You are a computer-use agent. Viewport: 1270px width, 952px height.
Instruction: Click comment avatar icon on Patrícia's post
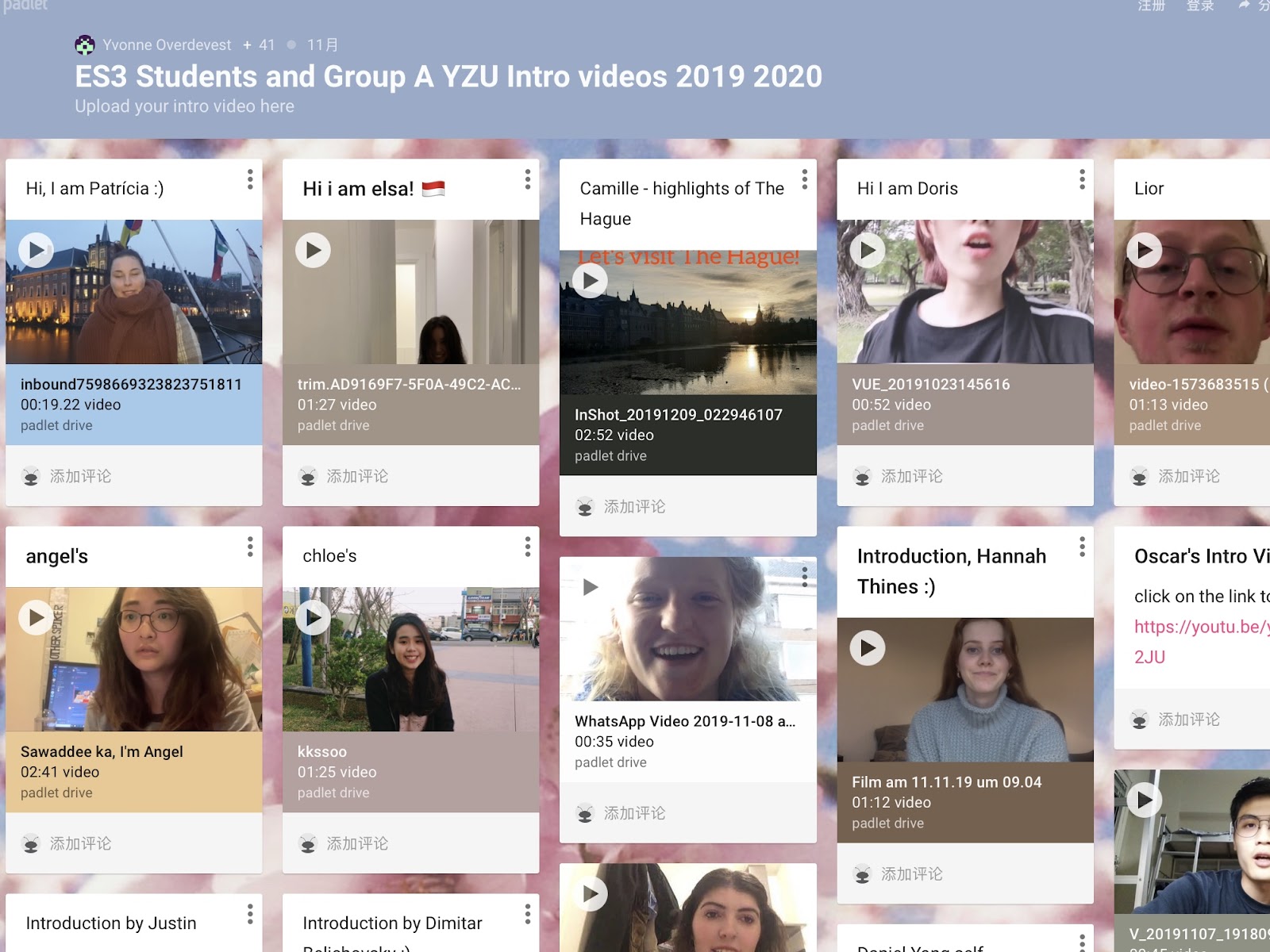[31, 476]
